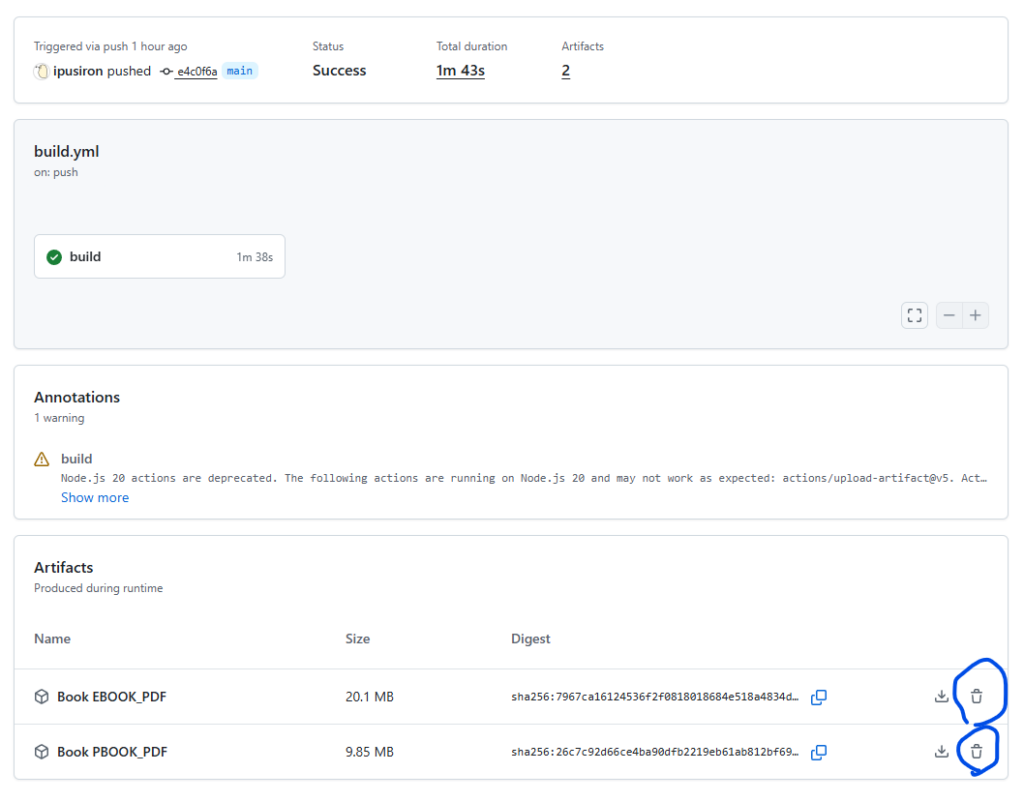This screenshot has width=1024, height=802.
Task: Click the Book PBOOK_PDF artifact name
Action: (x=111, y=752)
